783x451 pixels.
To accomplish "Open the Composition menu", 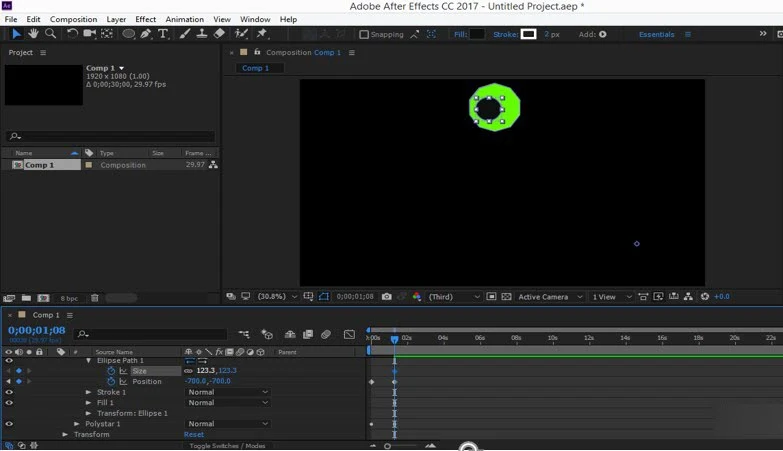I will [x=73, y=19].
